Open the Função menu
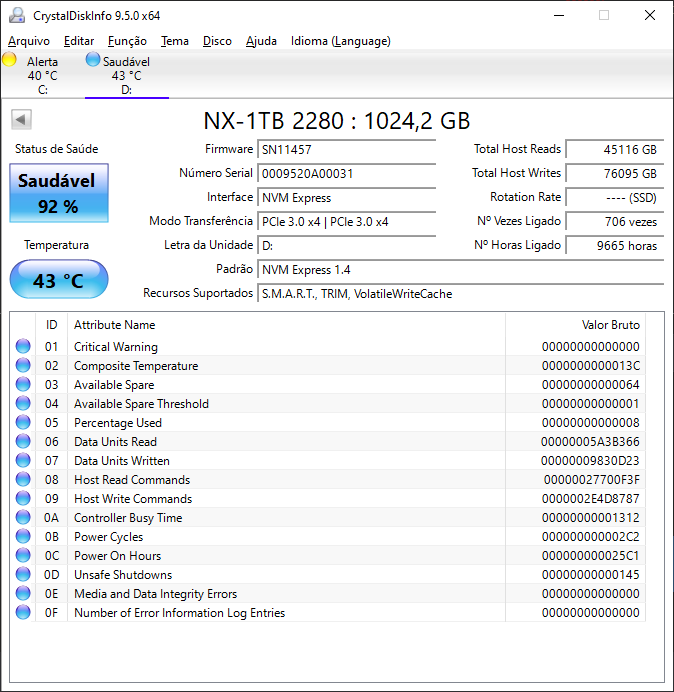This screenshot has width=674, height=692. click(x=127, y=41)
